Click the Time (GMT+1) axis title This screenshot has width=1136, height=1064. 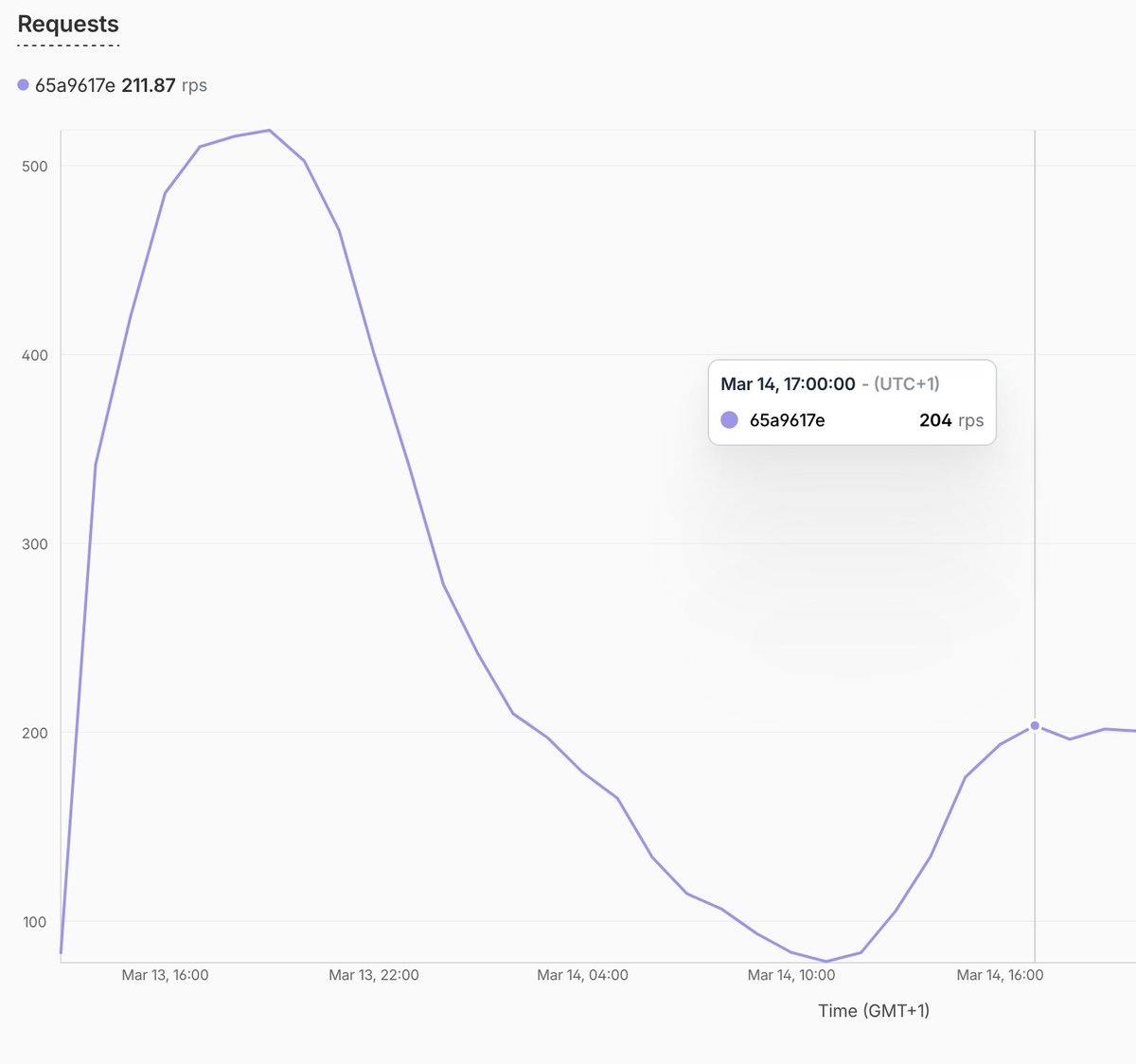(x=874, y=1011)
